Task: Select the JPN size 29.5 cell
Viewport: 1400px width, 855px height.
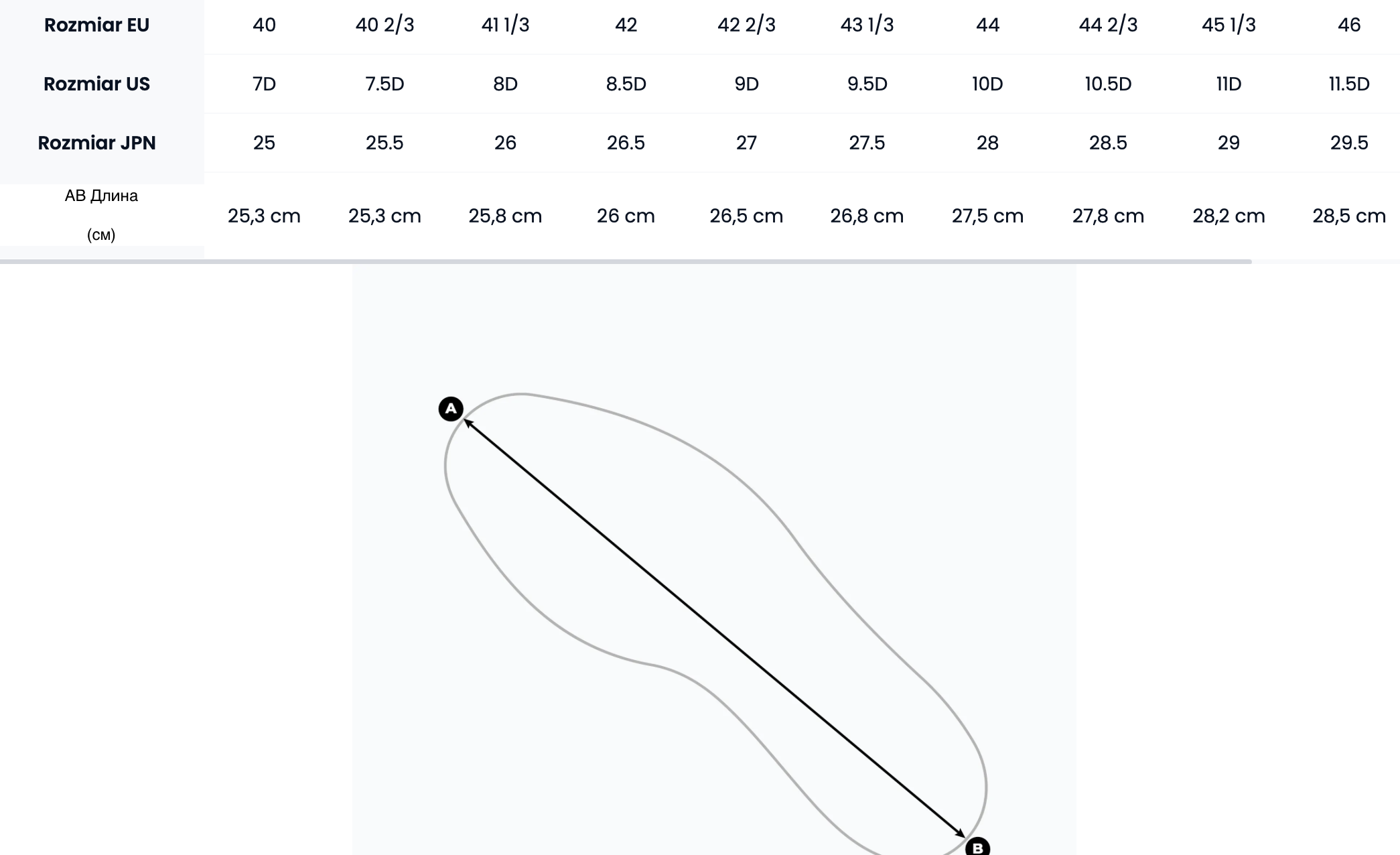Action: [x=1348, y=143]
